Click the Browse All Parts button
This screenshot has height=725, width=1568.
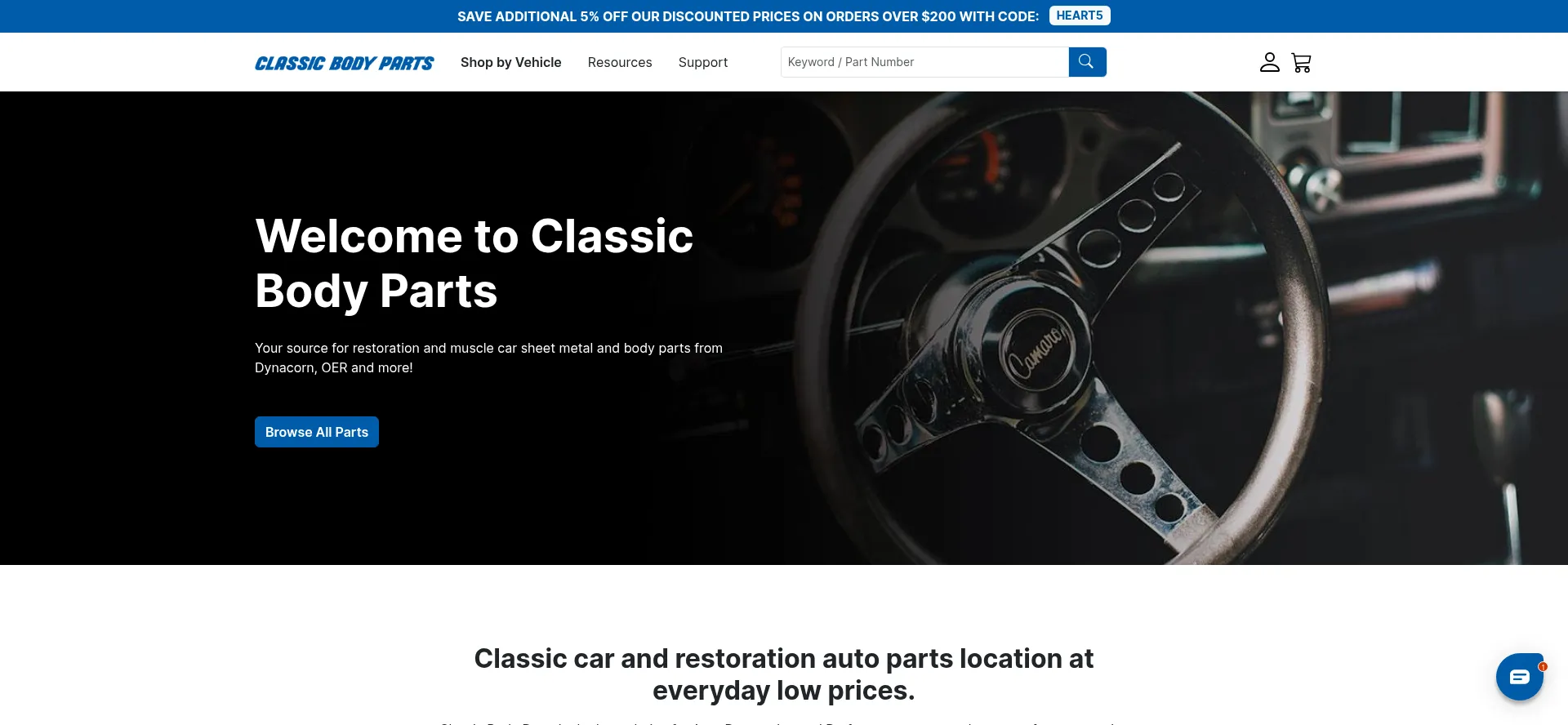[x=317, y=432]
